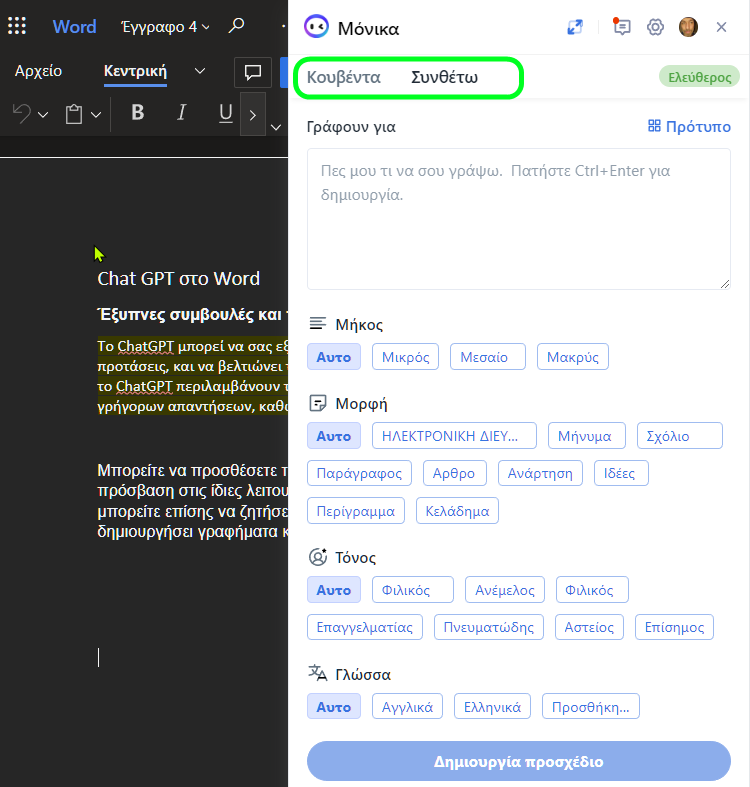Close the Monica side panel

(721, 27)
